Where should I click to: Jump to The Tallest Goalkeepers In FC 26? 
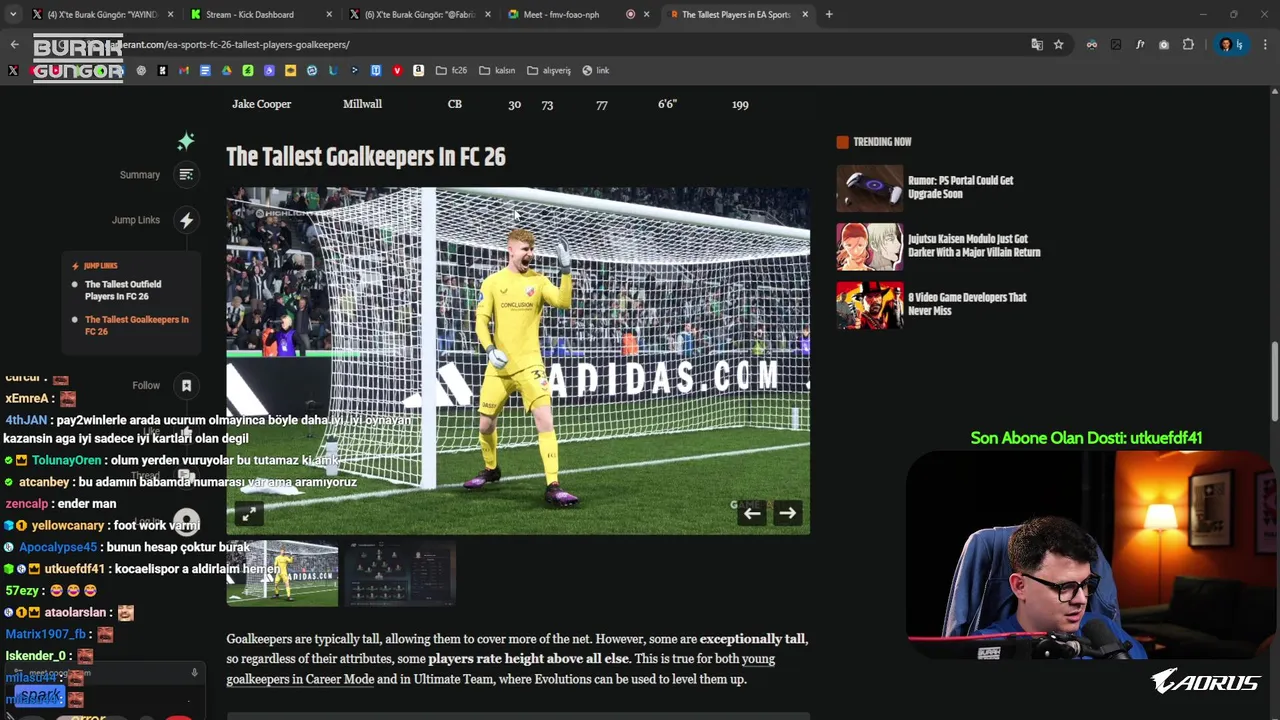[x=136, y=325]
